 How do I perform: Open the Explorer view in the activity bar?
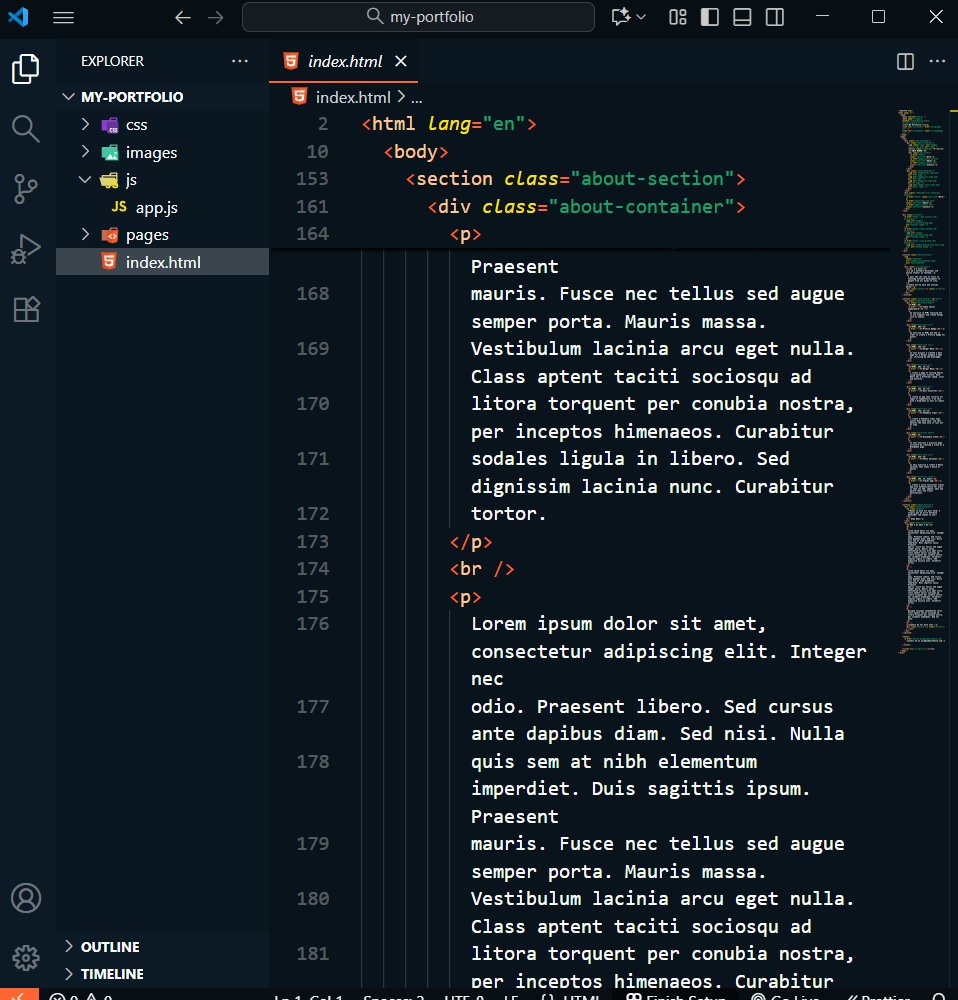[x=26, y=69]
